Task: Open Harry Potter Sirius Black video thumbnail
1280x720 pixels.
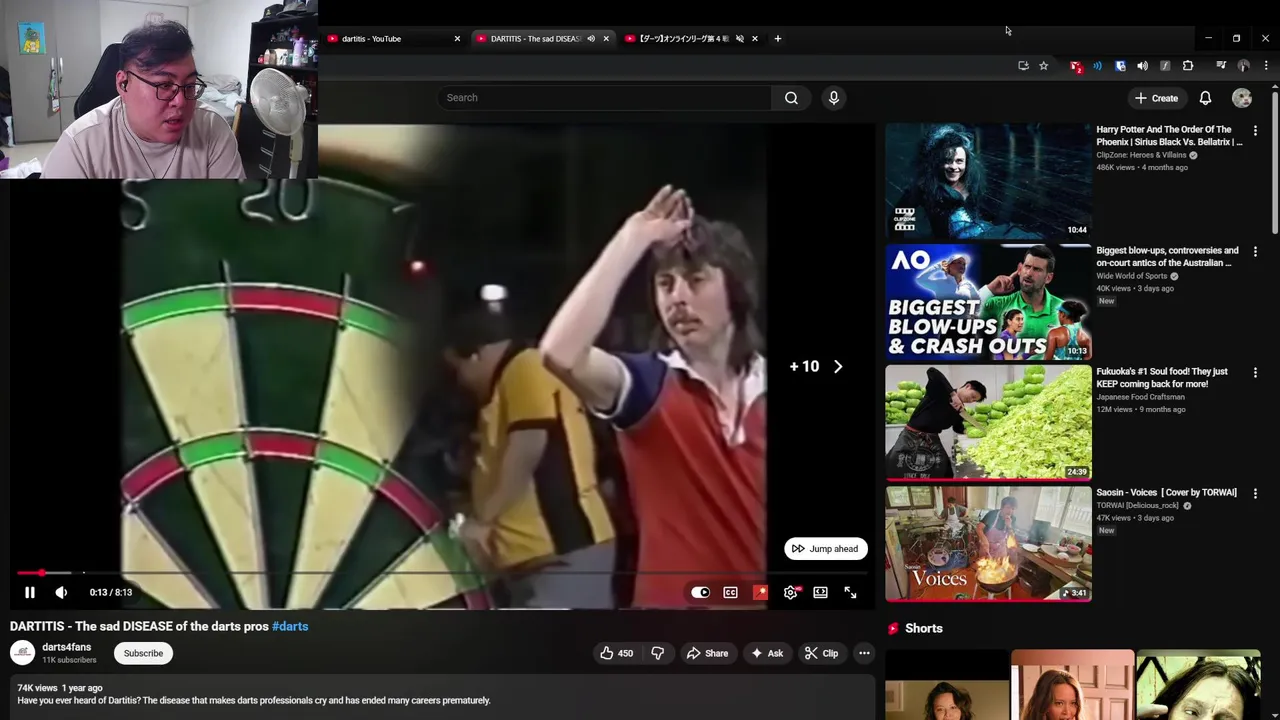Action: point(988,181)
